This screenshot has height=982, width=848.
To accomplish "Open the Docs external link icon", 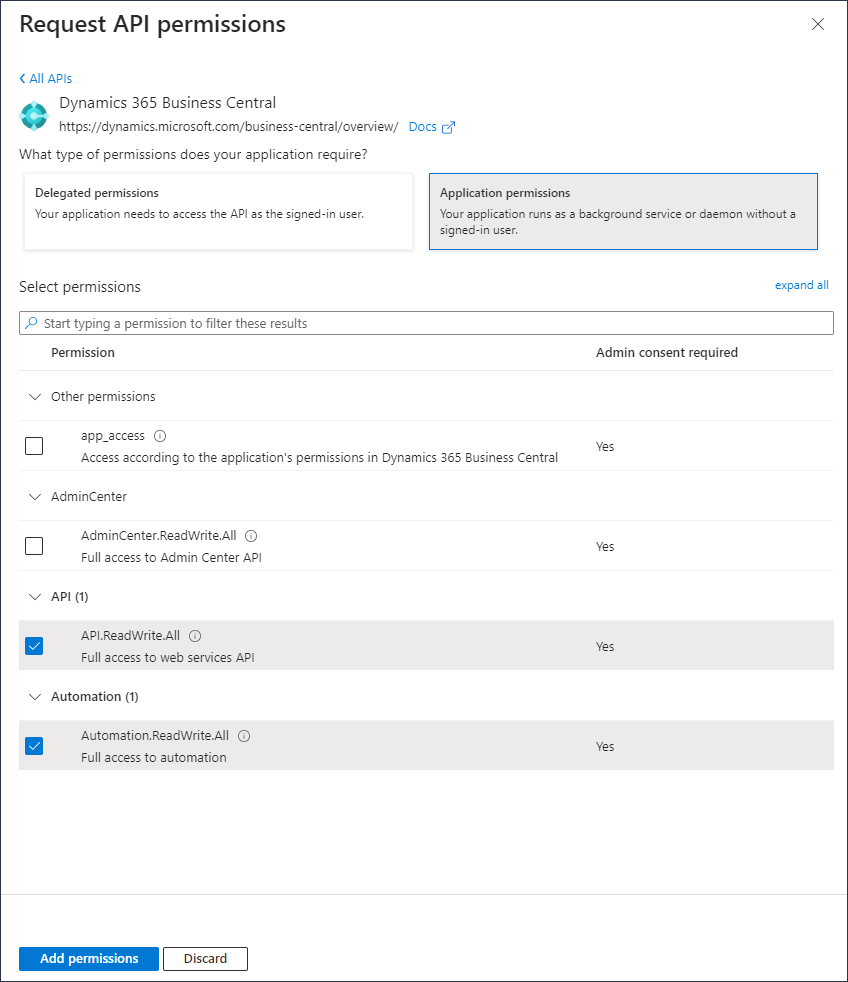I will coord(448,127).
